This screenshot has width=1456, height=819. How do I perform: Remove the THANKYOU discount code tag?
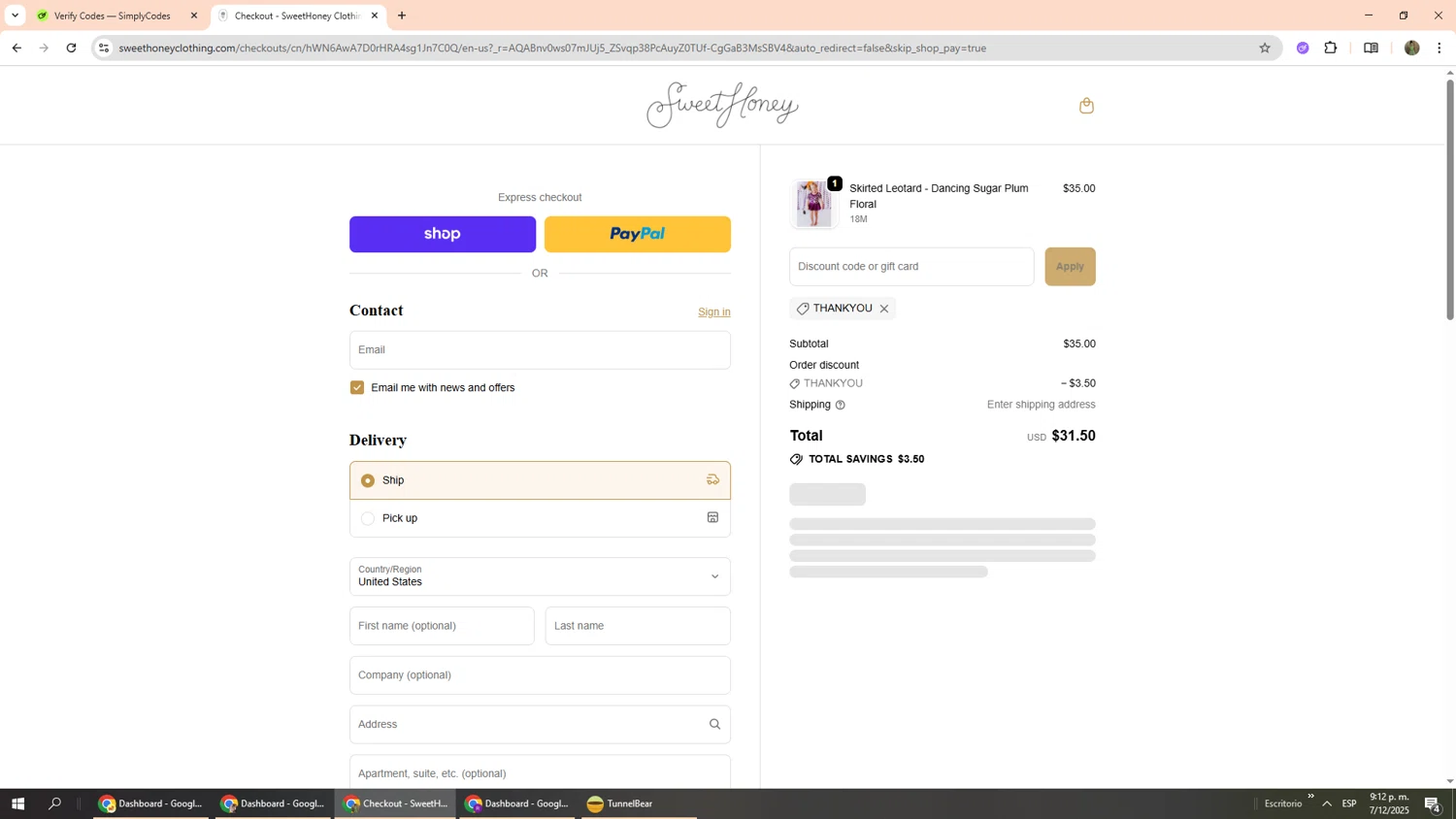(x=884, y=309)
